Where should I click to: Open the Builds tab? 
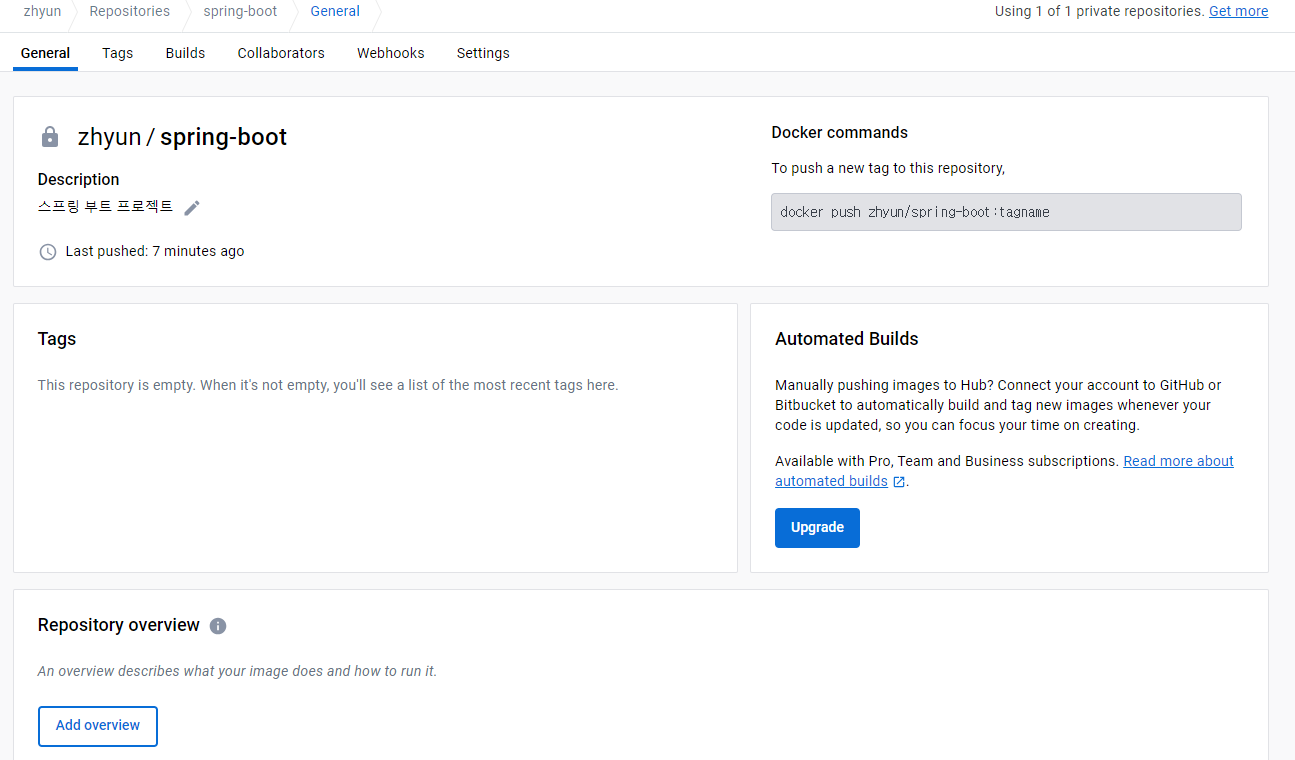click(185, 53)
